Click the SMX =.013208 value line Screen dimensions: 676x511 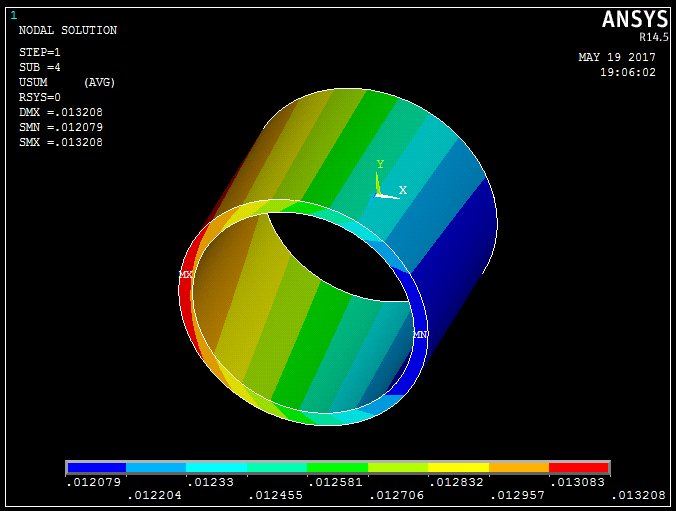tap(61, 143)
